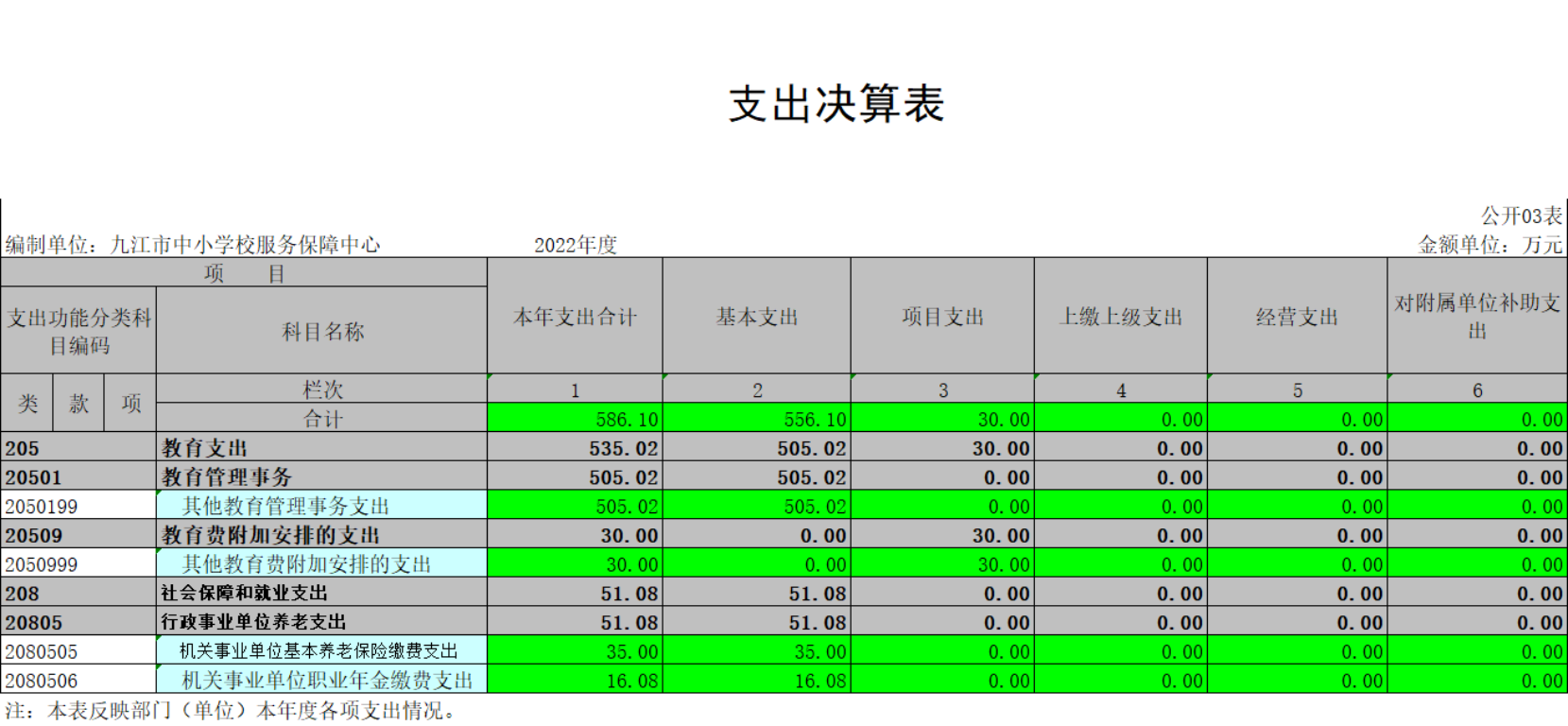
Task: Click the 教育费附加安排的支出 cell in row 20509
Action: coord(321,536)
